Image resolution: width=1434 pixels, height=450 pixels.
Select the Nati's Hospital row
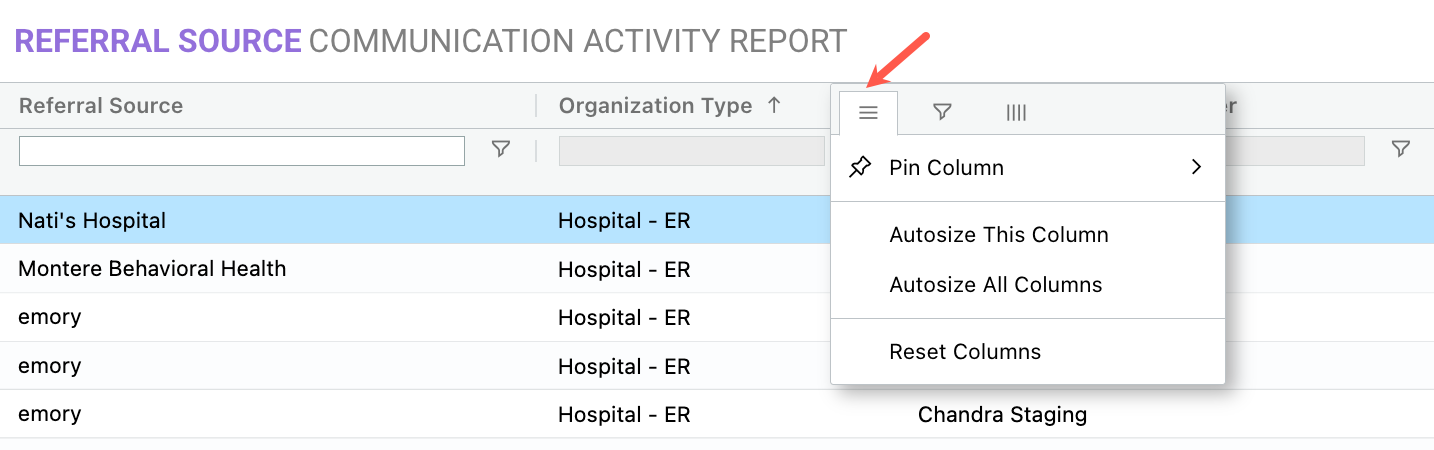(x=92, y=221)
